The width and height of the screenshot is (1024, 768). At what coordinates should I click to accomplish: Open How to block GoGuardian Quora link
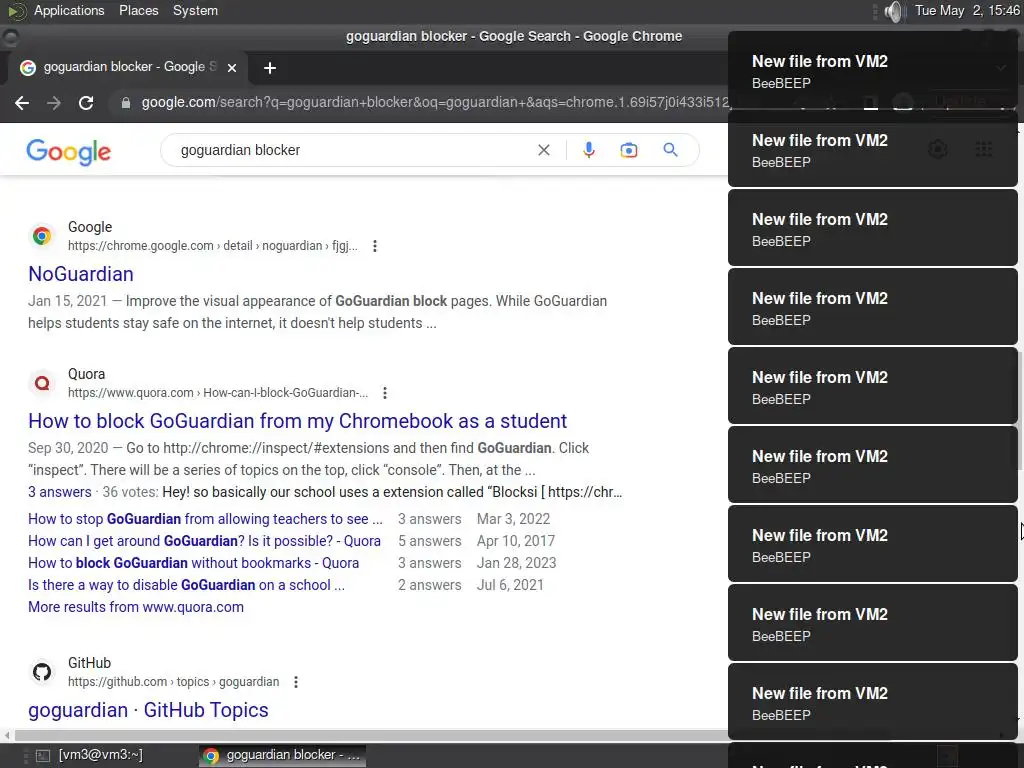(x=297, y=421)
